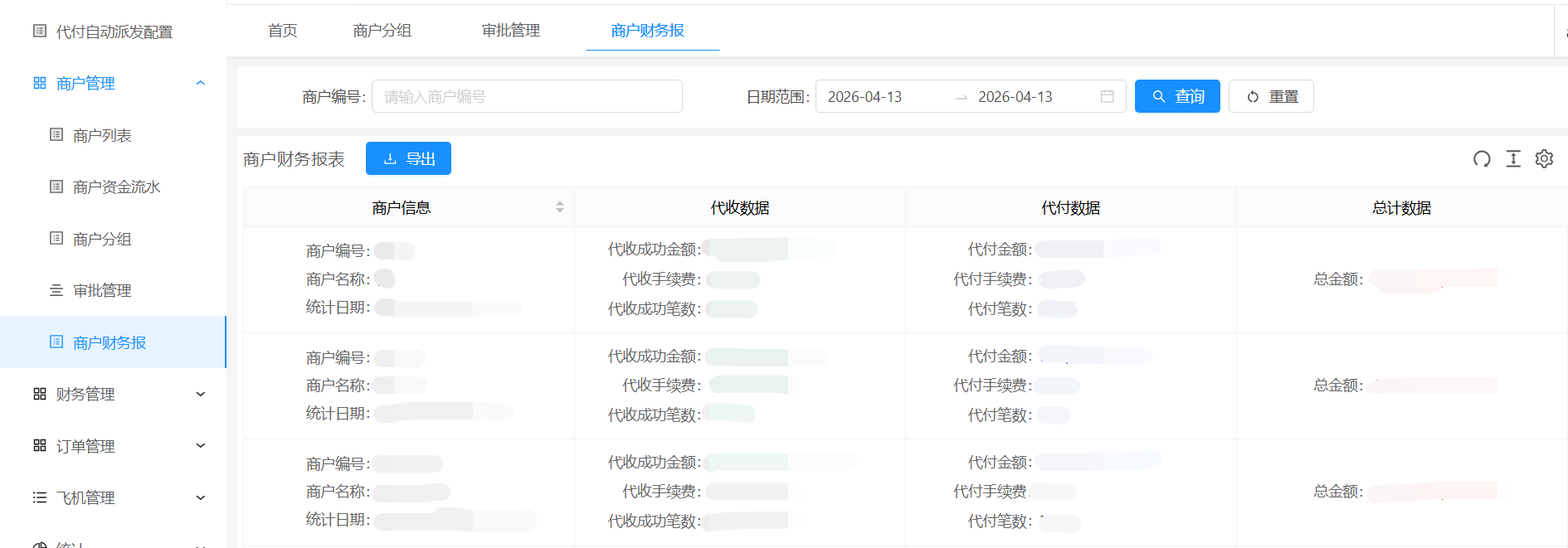Click the 商户财务报表 table title
Viewport: 1568px width, 548px height.
tap(294, 159)
